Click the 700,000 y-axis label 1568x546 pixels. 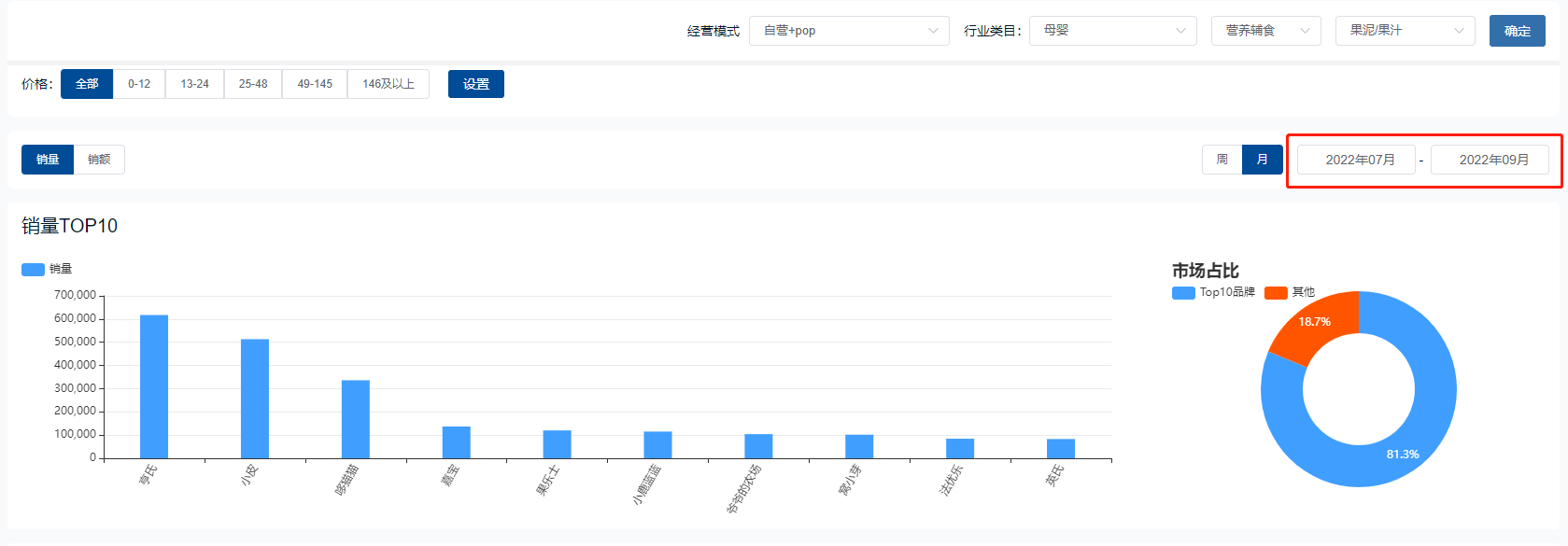tap(75, 295)
